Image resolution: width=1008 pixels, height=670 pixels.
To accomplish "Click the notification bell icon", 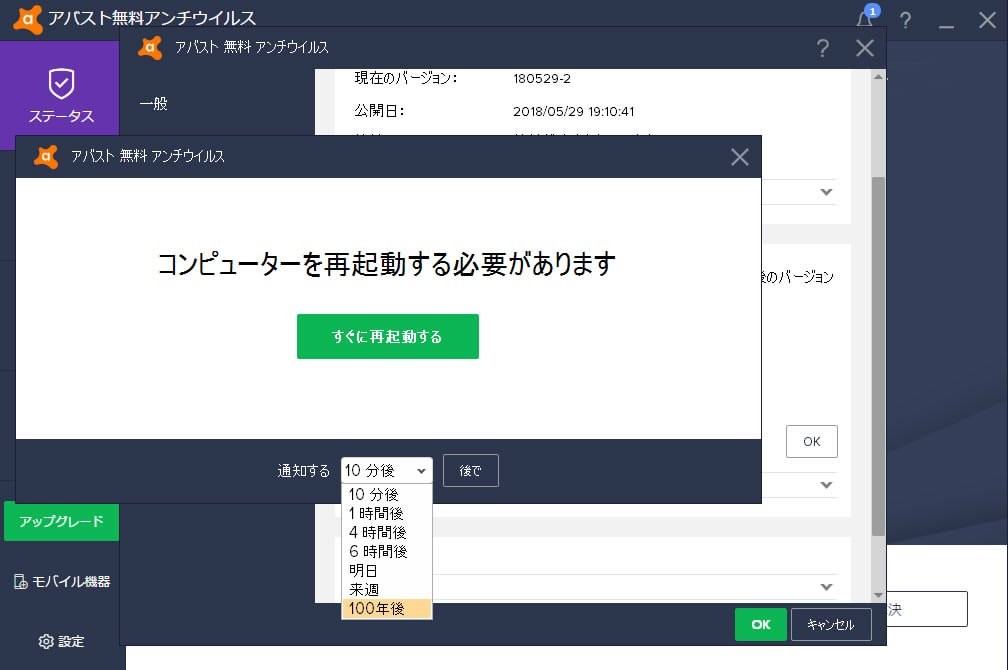I will click(865, 19).
